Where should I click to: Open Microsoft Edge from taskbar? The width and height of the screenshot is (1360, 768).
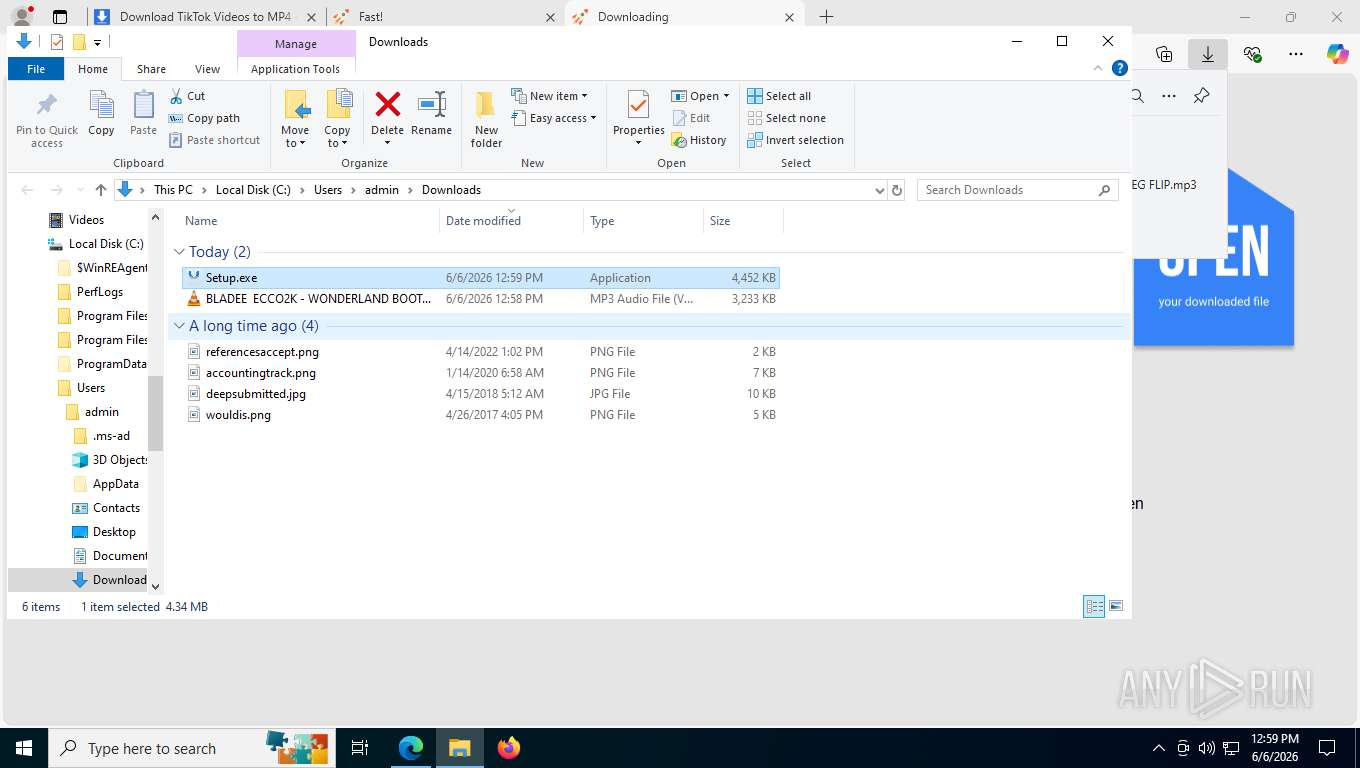point(411,748)
